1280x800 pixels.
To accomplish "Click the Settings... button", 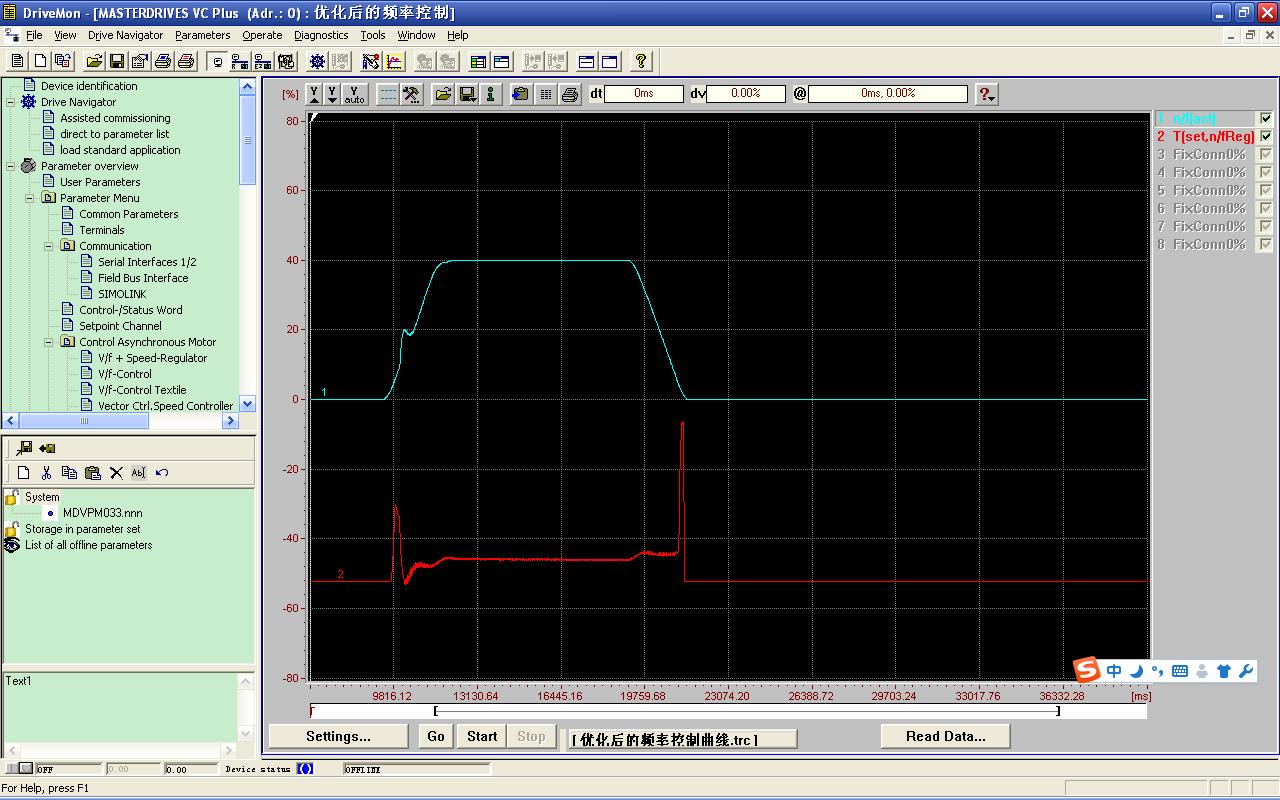I will 338,737.
